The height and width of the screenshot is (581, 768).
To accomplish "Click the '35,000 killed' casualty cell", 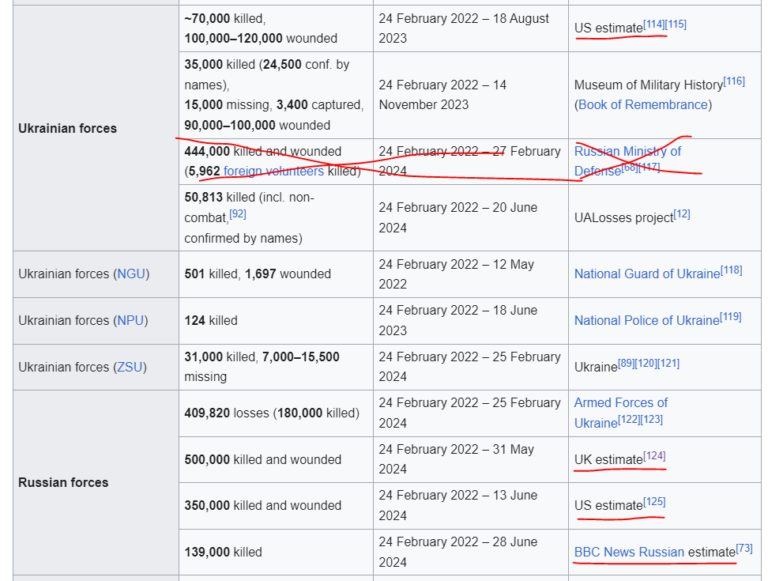I will [x=276, y=95].
